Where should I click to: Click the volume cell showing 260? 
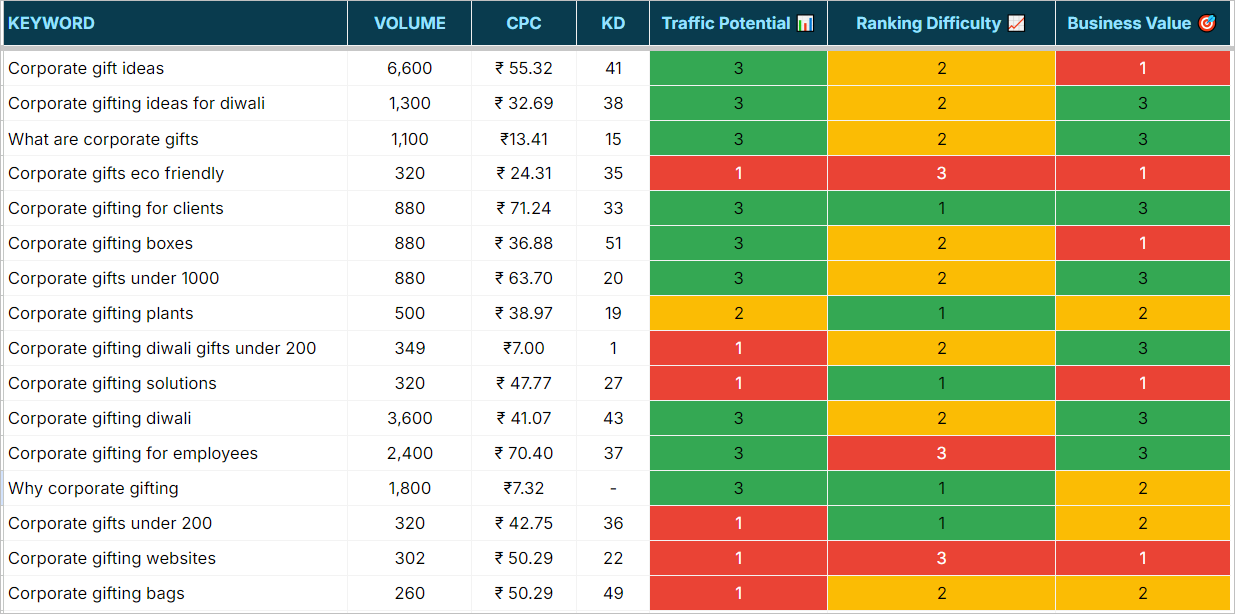tap(410, 593)
